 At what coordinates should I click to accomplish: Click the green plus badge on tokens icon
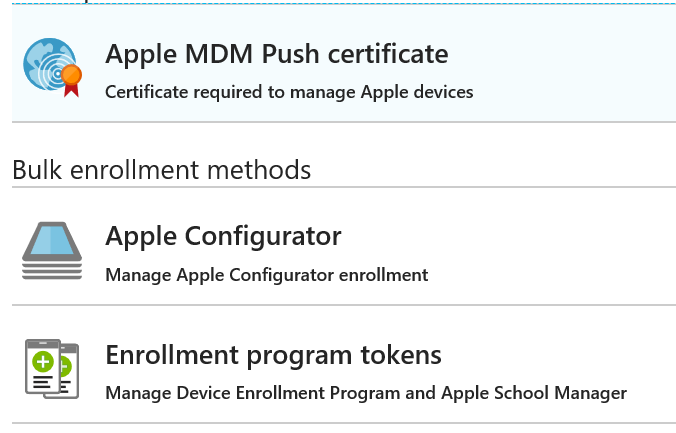[43, 360]
